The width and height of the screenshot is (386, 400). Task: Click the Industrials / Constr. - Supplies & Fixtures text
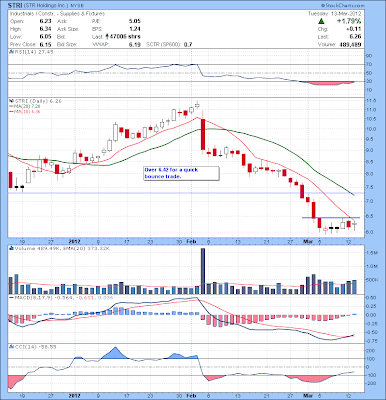coord(57,14)
